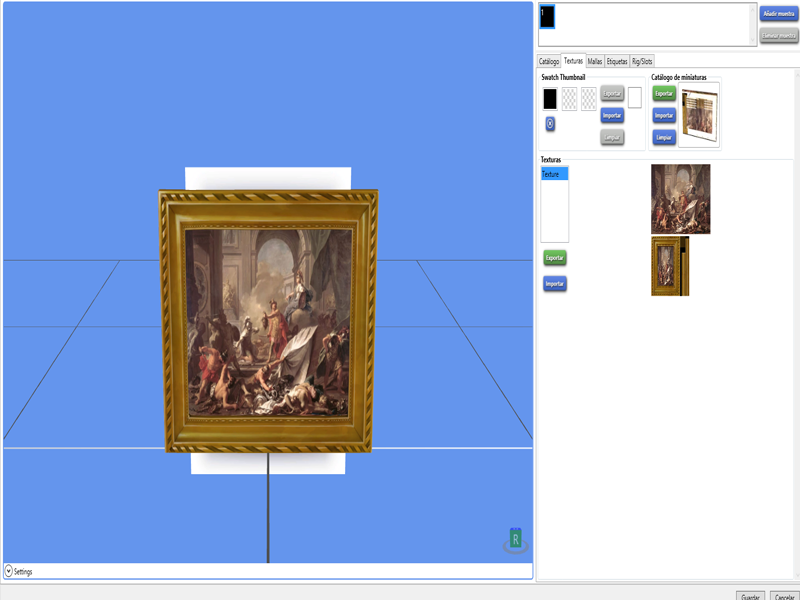Click the Settings label
The height and width of the screenshot is (600, 800).
coord(23,571)
